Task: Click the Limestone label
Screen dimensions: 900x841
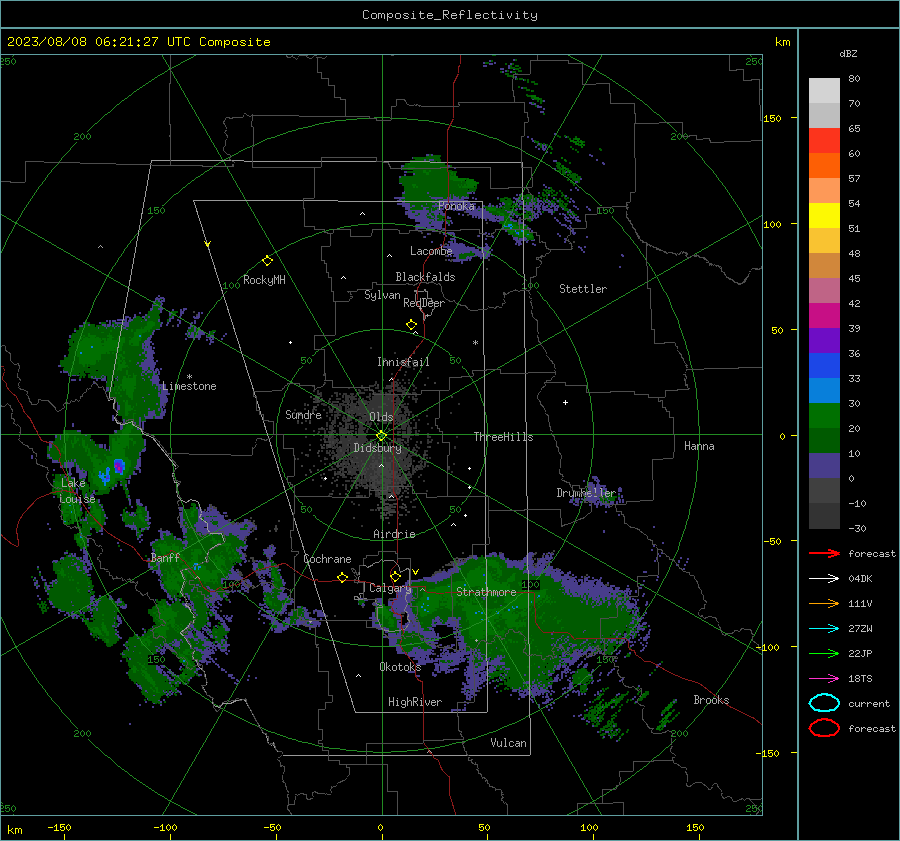Action: [x=189, y=386]
